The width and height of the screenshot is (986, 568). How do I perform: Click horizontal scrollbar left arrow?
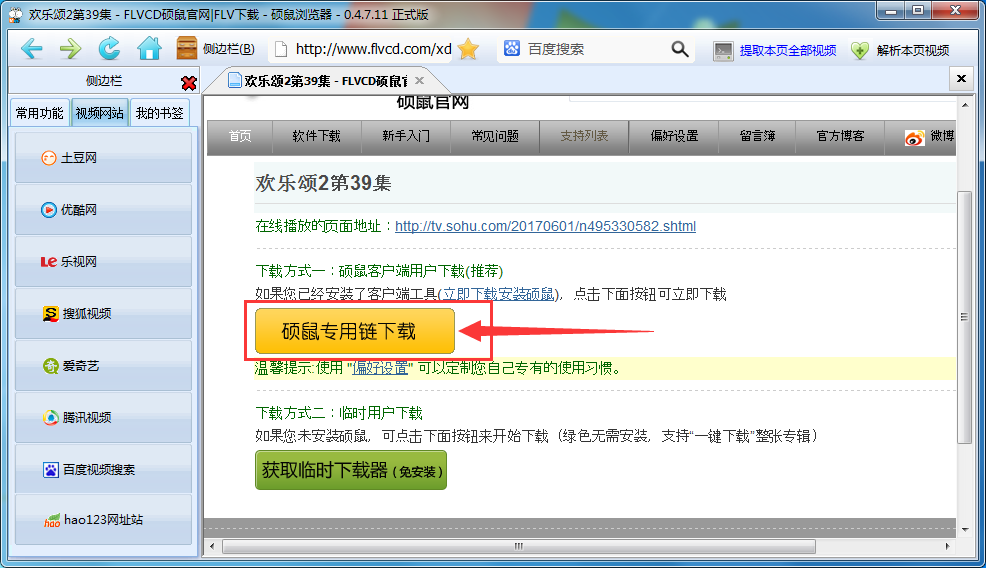click(212, 546)
